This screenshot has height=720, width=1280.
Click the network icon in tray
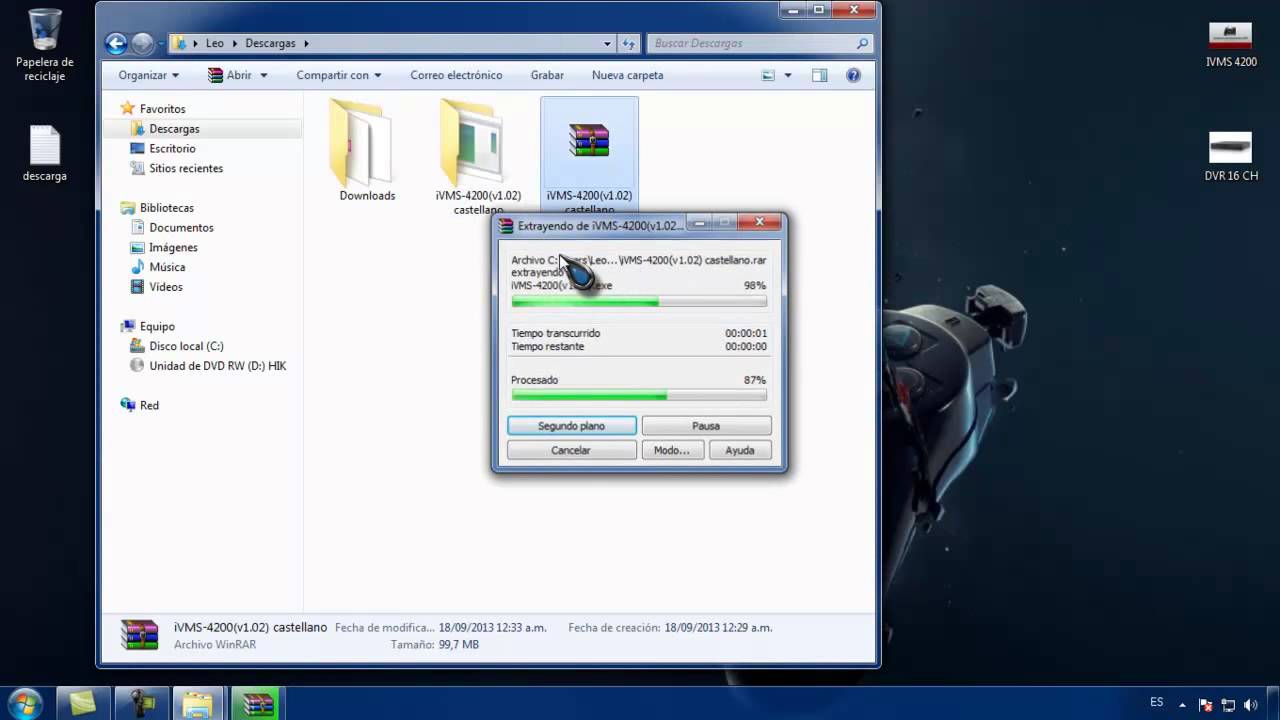pos(1228,704)
